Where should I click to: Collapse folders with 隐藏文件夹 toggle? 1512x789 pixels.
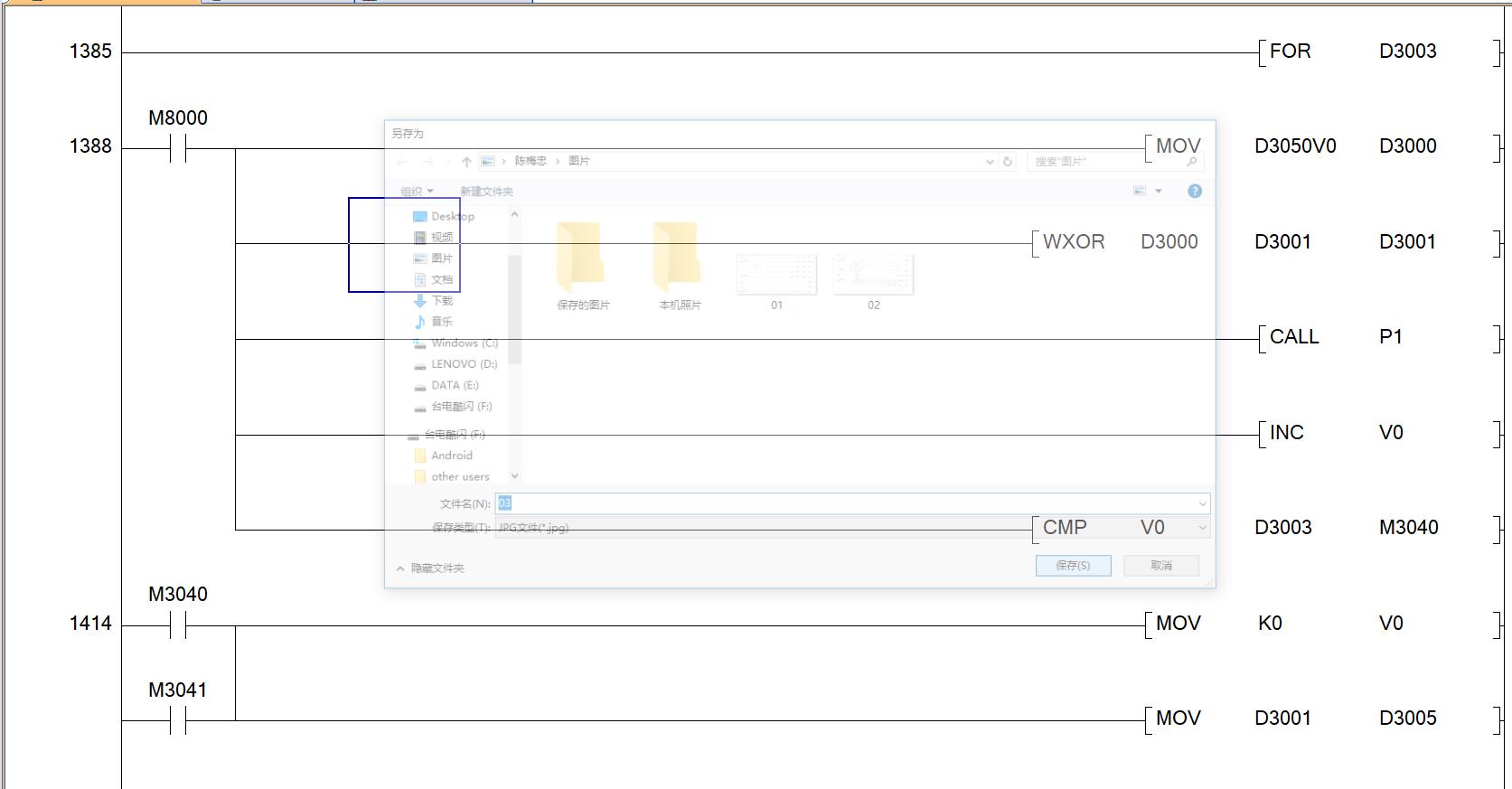[430, 568]
